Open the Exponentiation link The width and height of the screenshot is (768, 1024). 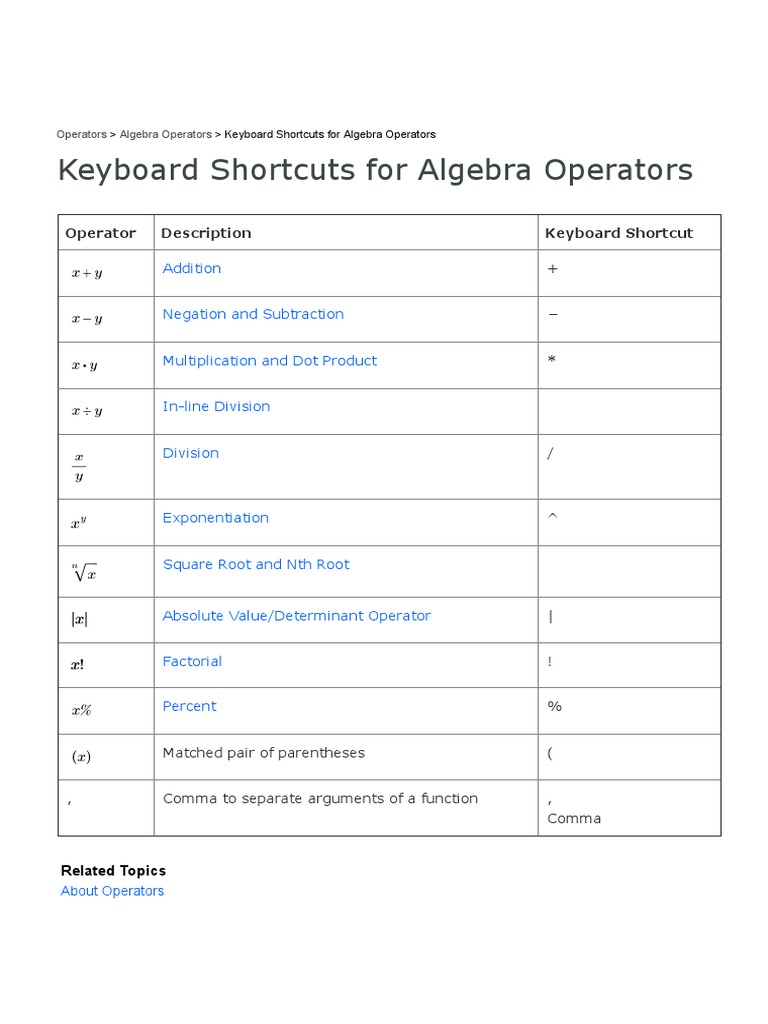coord(215,518)
